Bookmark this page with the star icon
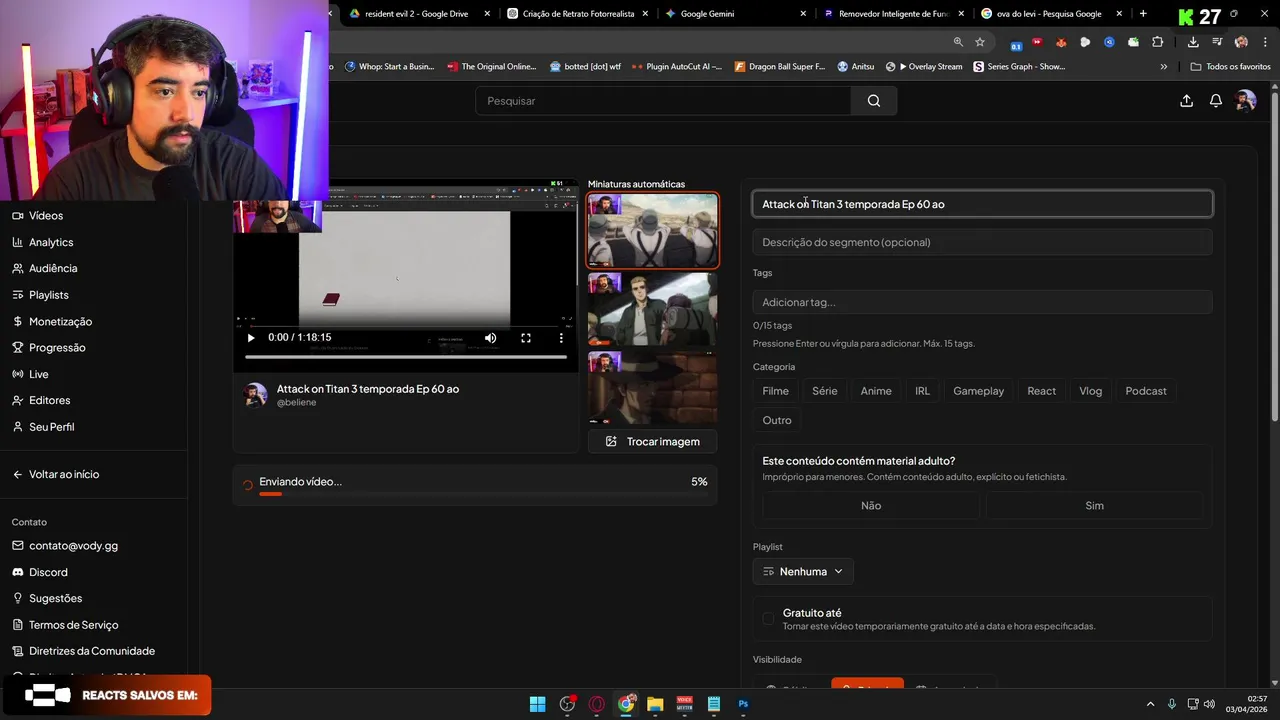Image resolution: width=1280 pixels, height=720 pixels. 980,42
